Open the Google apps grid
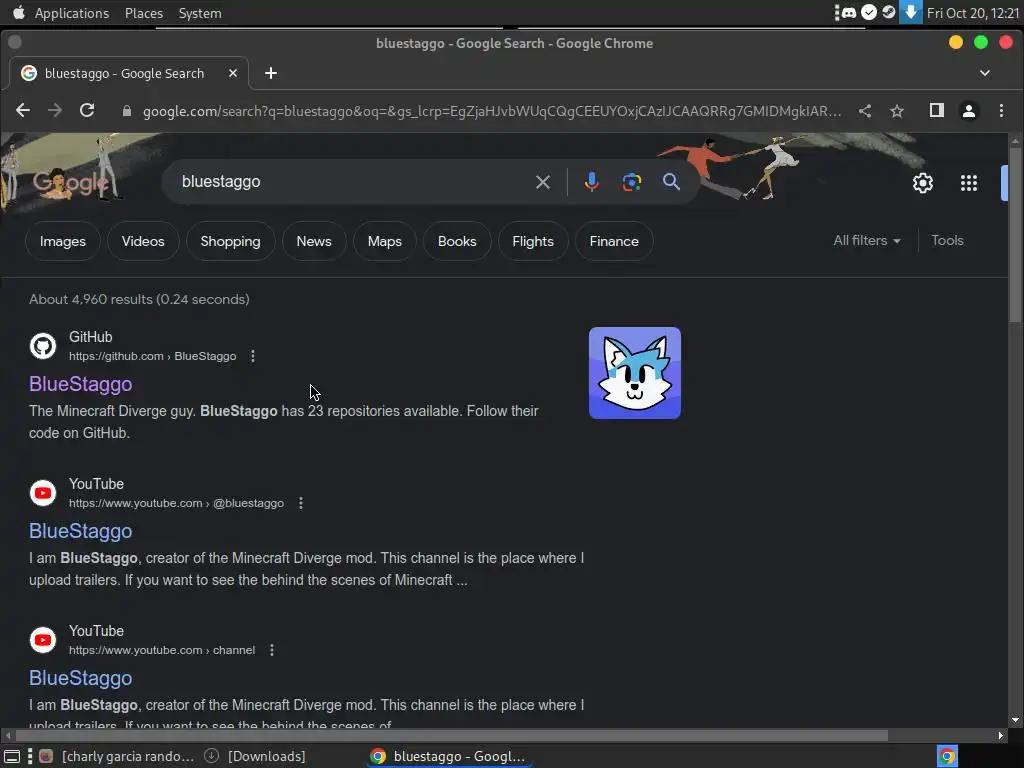This screenshot has height=768, width=1024. pyautogui.click(x=969, y=183)
